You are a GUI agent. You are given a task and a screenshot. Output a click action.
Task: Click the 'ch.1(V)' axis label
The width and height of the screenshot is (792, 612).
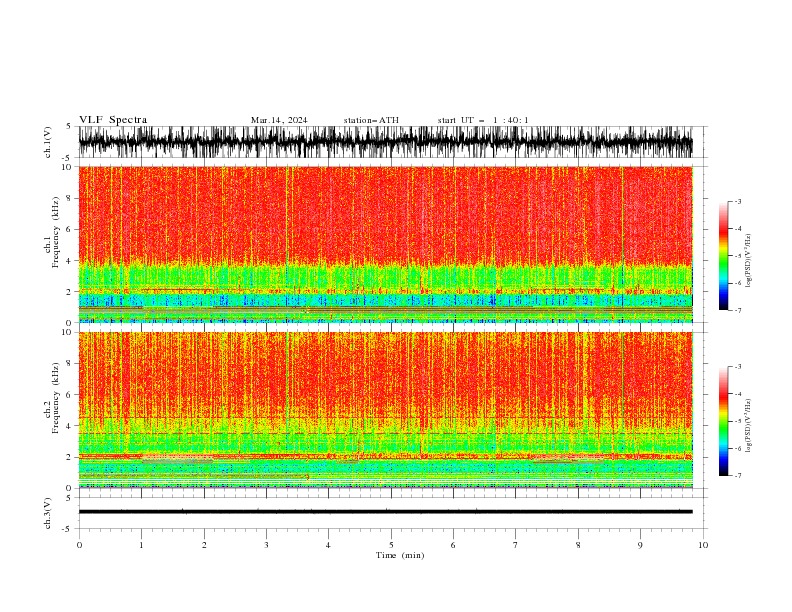(48, 142)
